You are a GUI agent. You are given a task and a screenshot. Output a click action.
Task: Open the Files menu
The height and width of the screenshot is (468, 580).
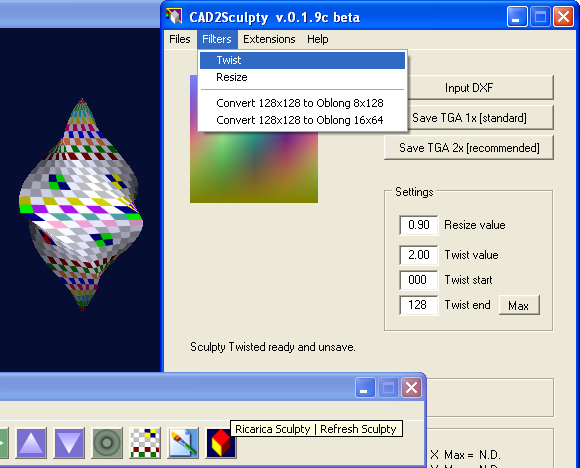pos(179,39)
